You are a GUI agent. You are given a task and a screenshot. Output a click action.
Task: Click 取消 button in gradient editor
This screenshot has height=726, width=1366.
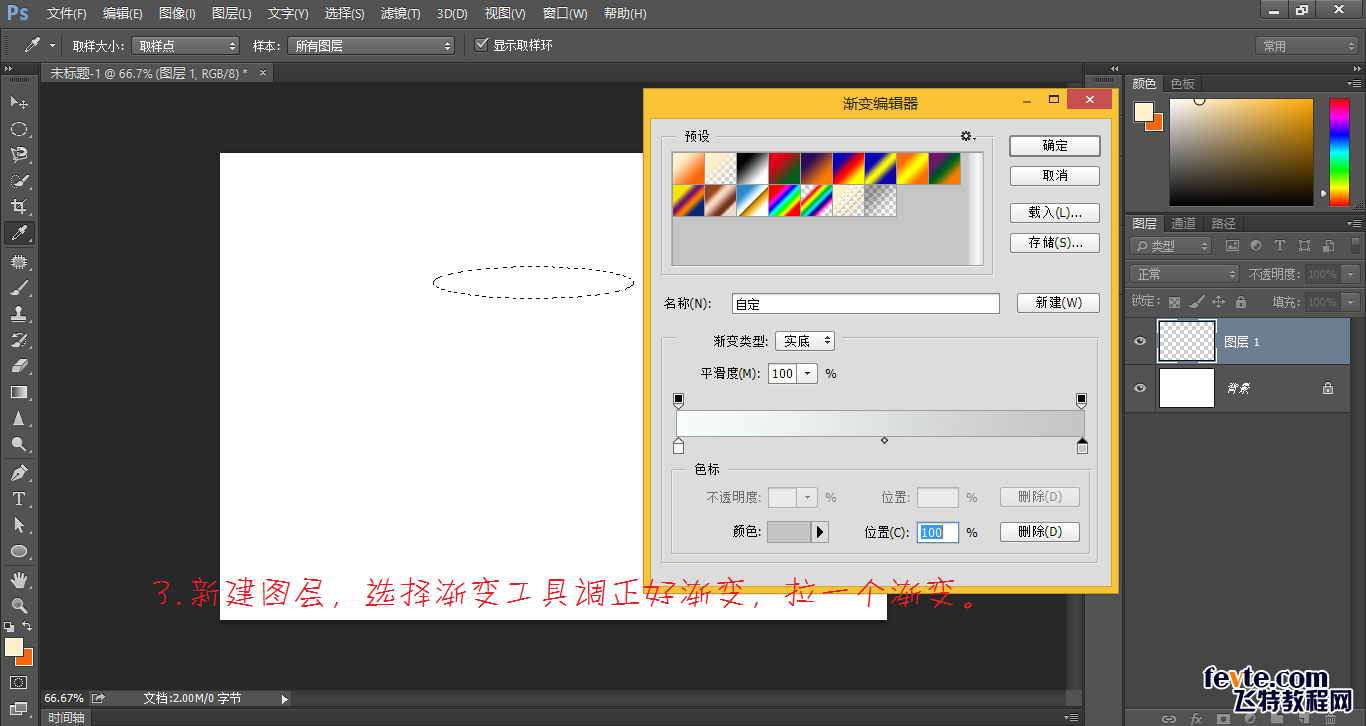(1055, 175)
